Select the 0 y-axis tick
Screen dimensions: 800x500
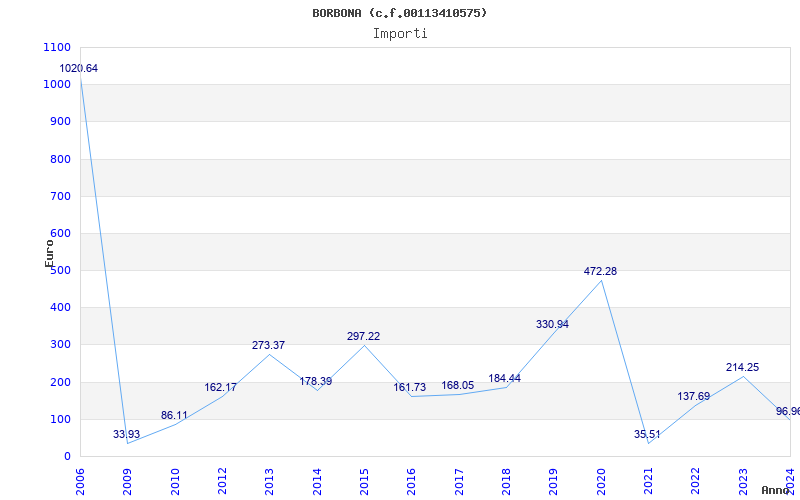coord(67,457)
